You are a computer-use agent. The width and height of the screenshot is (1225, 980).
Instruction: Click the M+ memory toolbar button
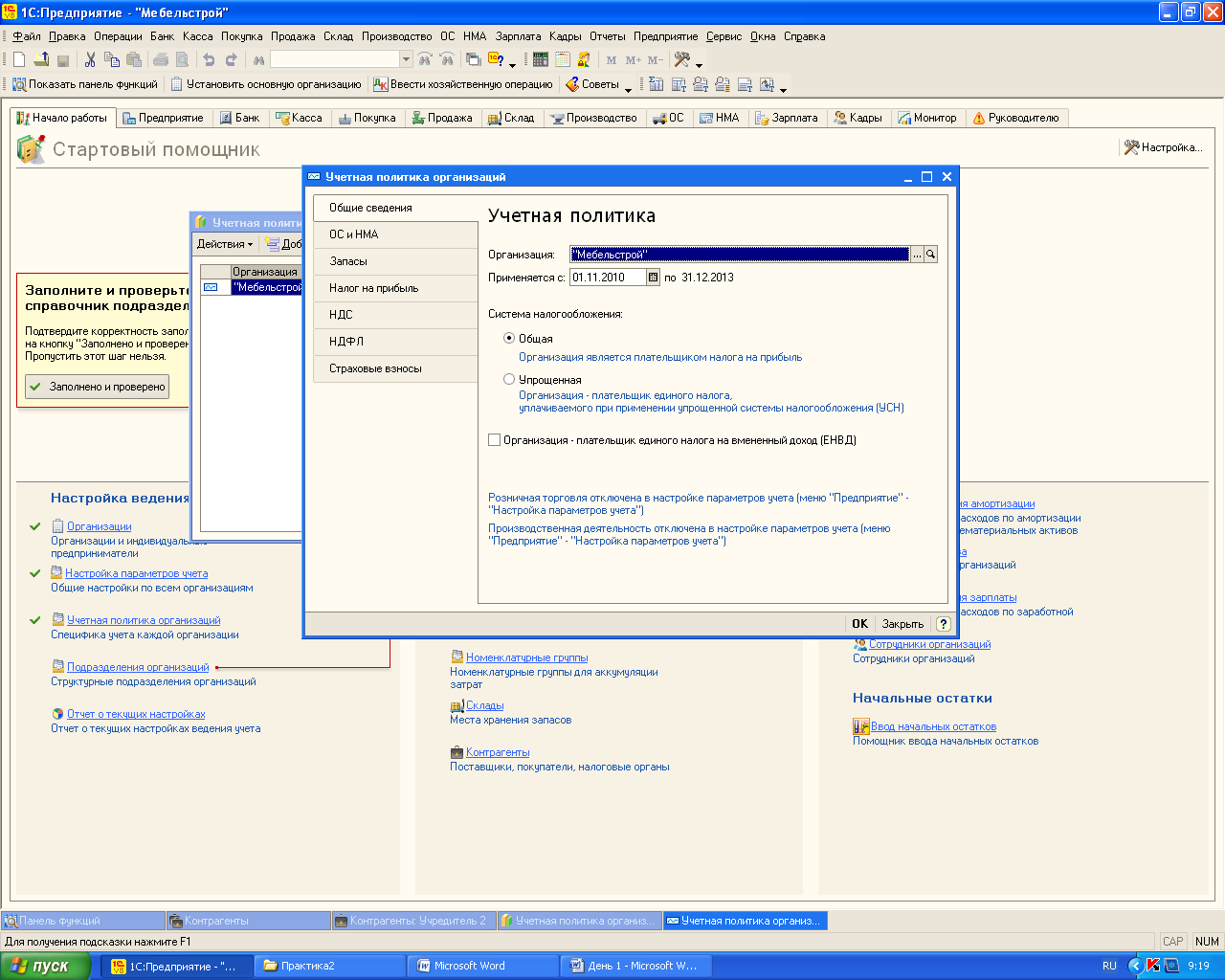pyautogui.click(x=633, y=60)
